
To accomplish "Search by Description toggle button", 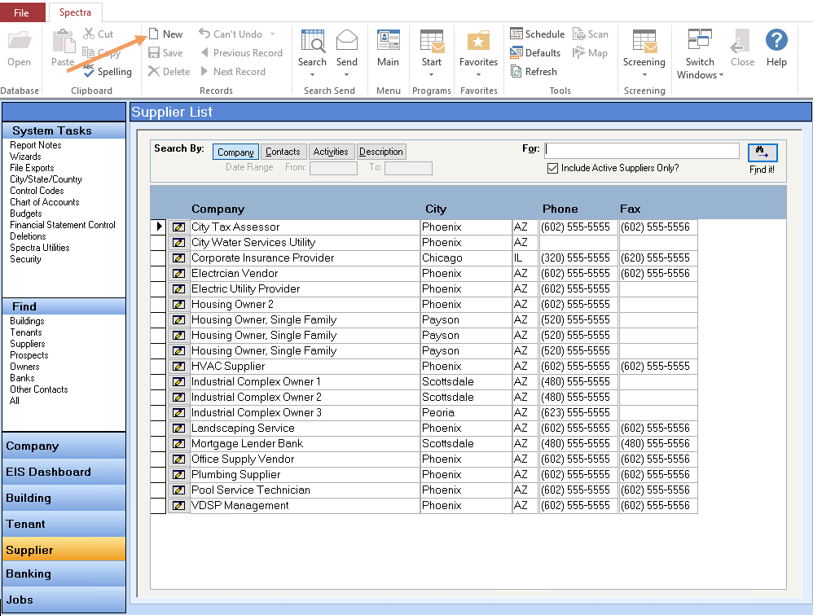I will 381,152.
